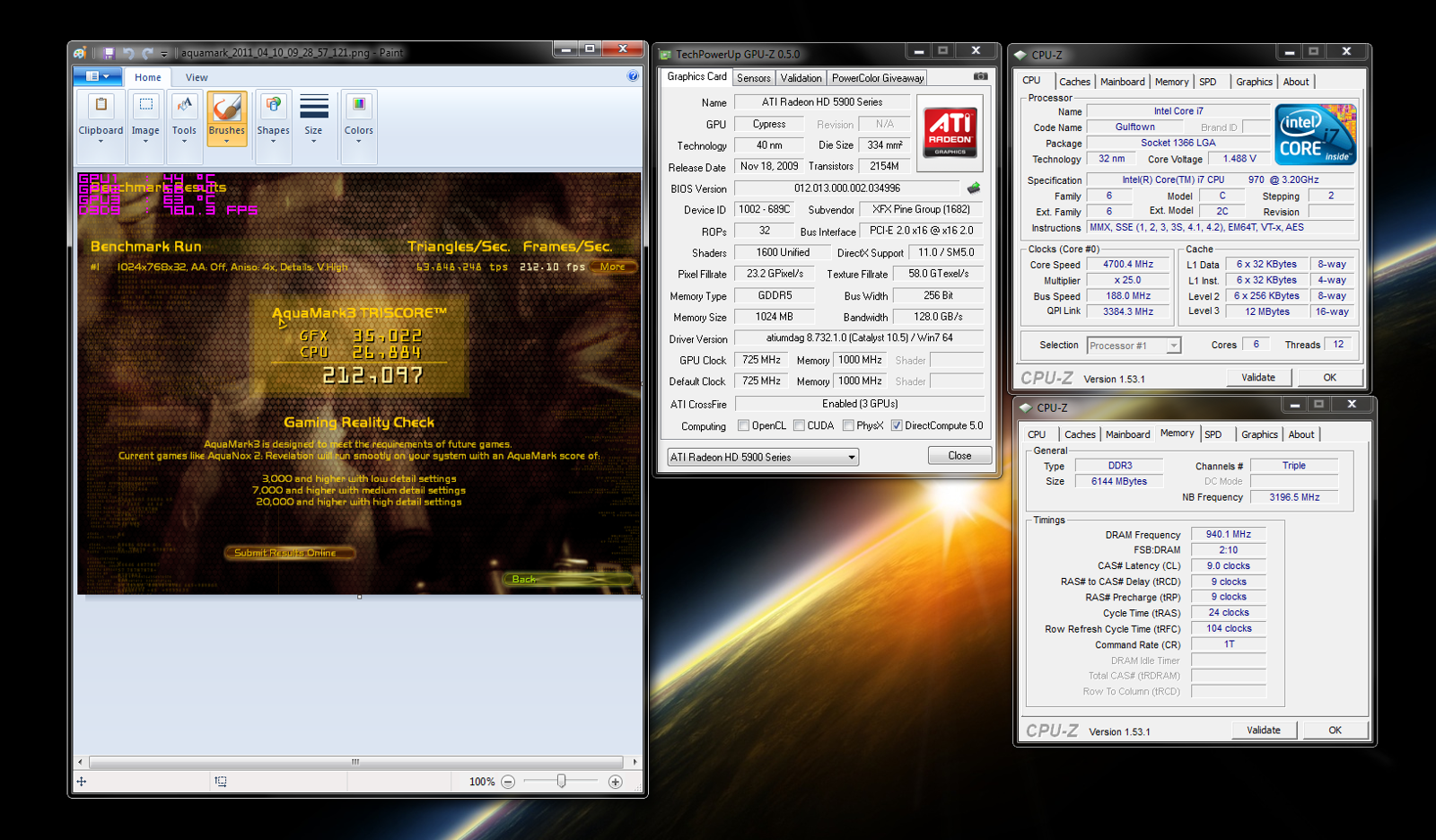The image size is (1436, 840).
Task: Enable the PhysX checkbox in GPU-Z
Action: coord(848,425)
